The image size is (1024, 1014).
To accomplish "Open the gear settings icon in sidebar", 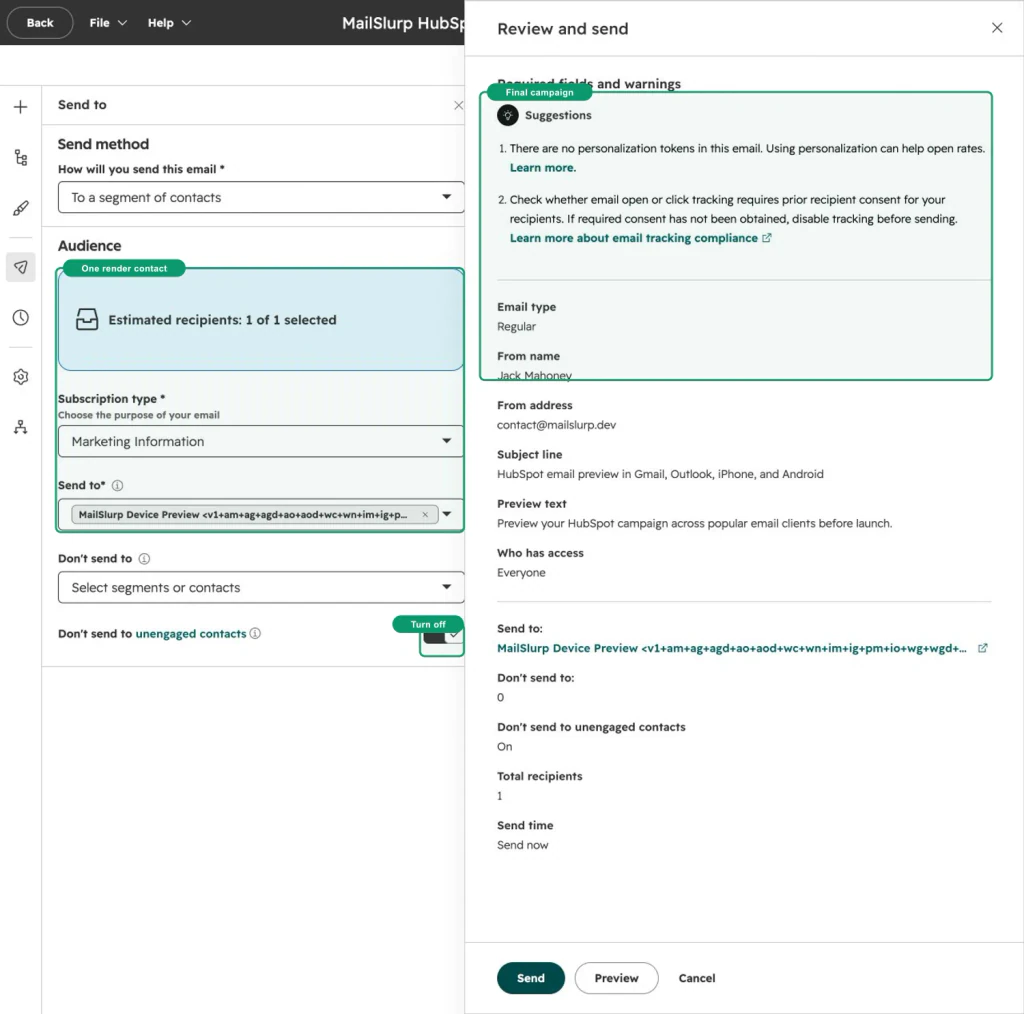I will click(21, 377).
